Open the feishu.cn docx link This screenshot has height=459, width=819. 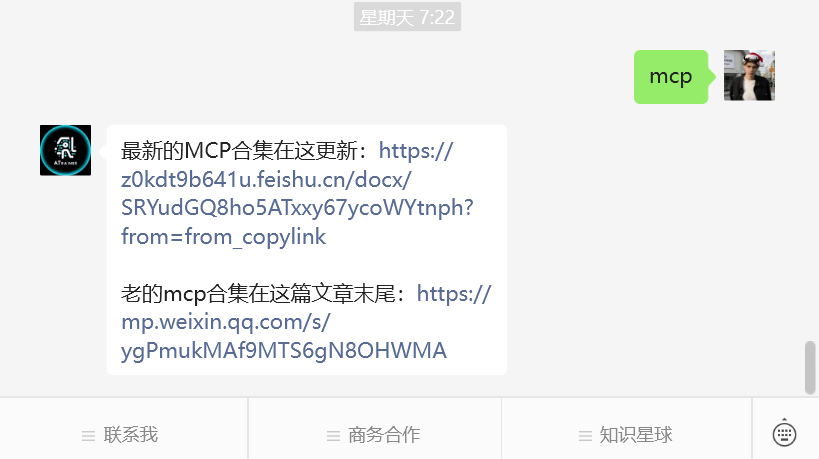[x=297, y=194]
